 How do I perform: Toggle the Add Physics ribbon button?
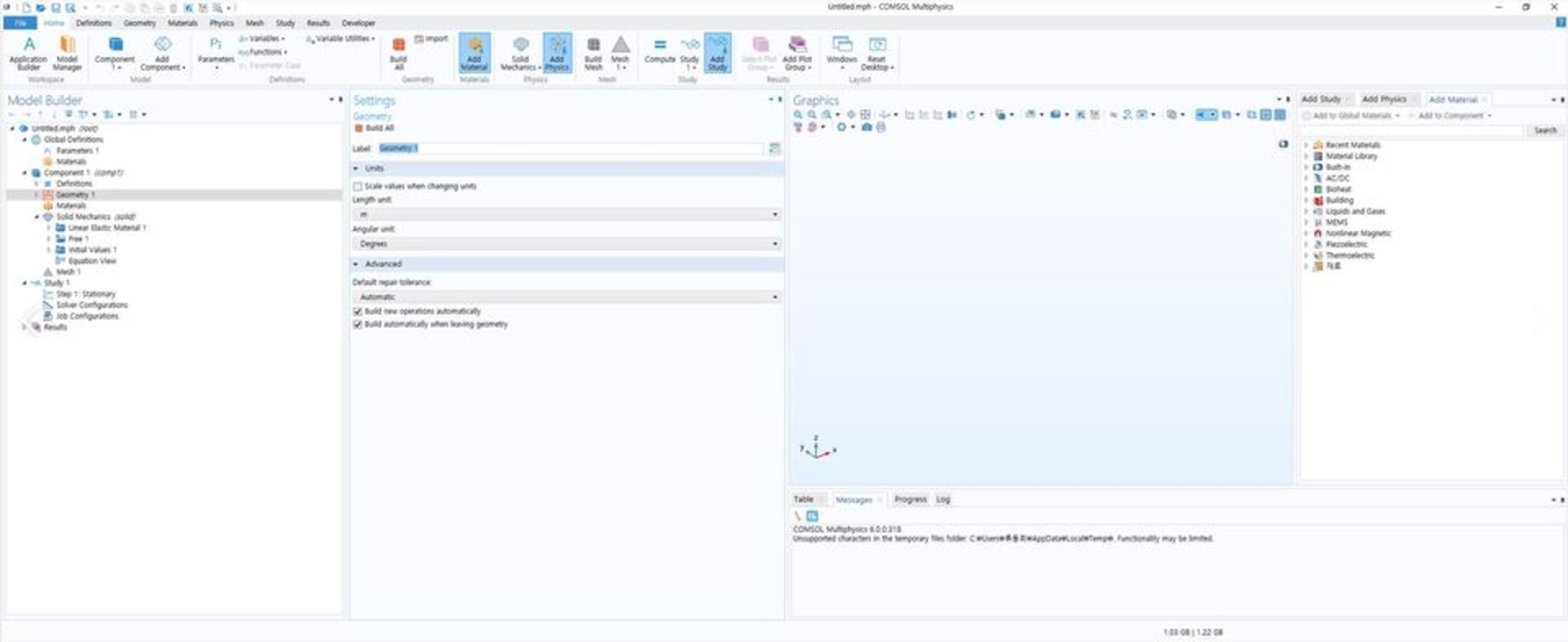[557, 53]
